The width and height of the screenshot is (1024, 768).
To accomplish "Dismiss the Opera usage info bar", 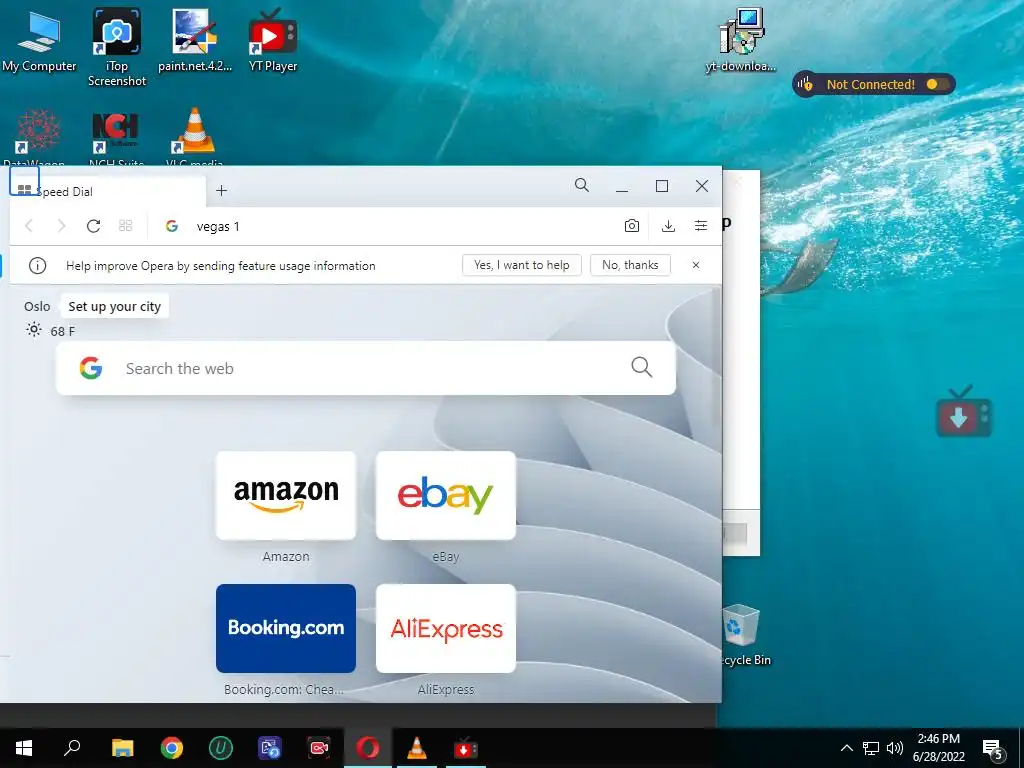I will click(x=696, y=265).
